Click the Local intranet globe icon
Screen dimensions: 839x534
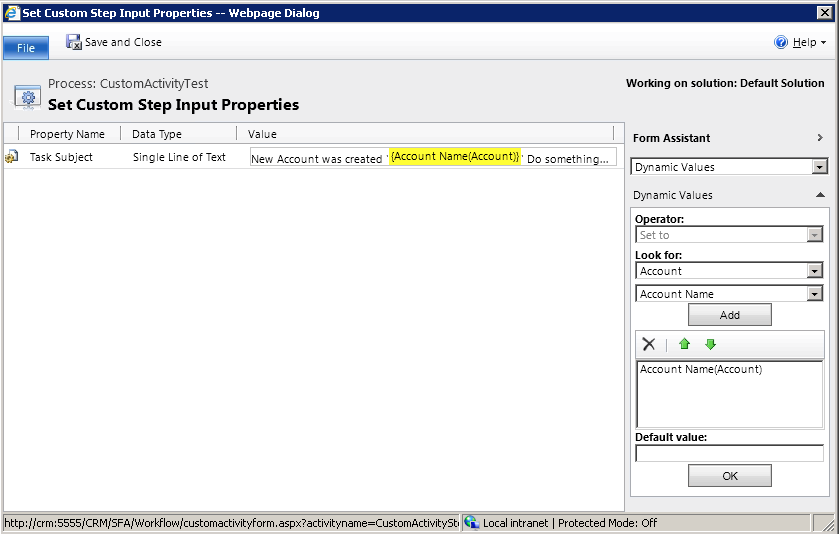coord(471,522)
